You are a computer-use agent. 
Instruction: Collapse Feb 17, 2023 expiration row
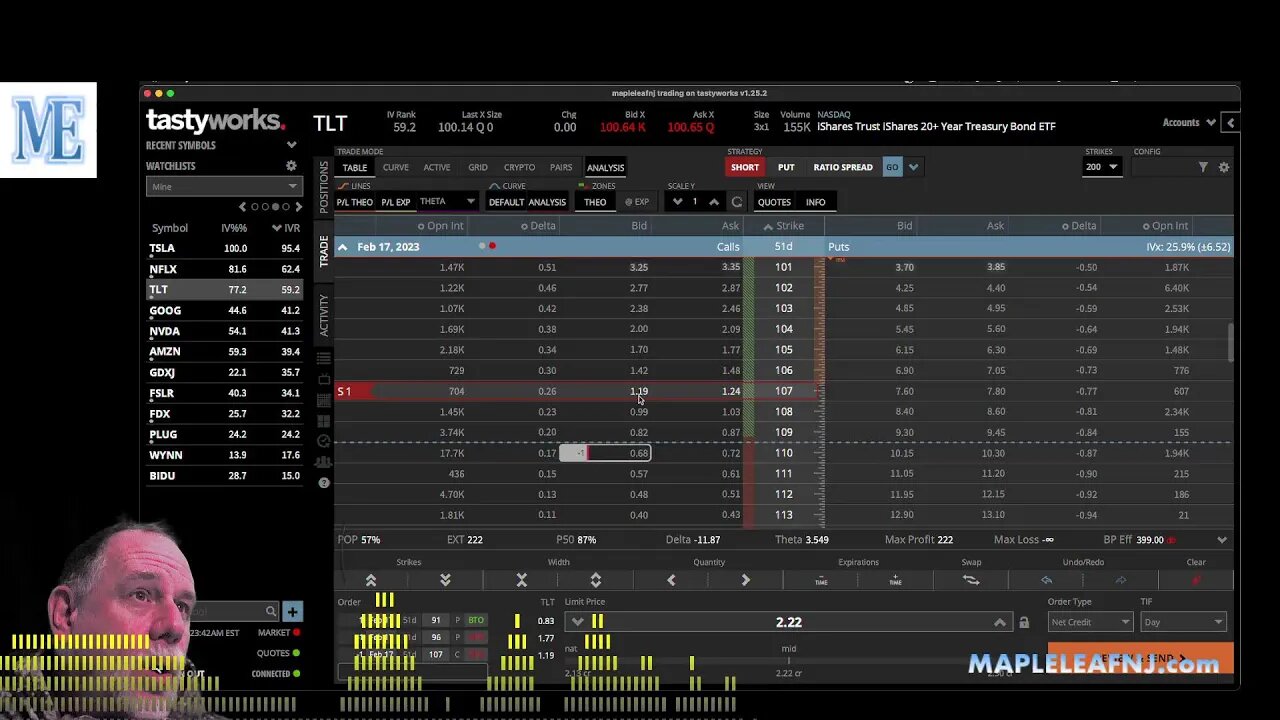342,247
